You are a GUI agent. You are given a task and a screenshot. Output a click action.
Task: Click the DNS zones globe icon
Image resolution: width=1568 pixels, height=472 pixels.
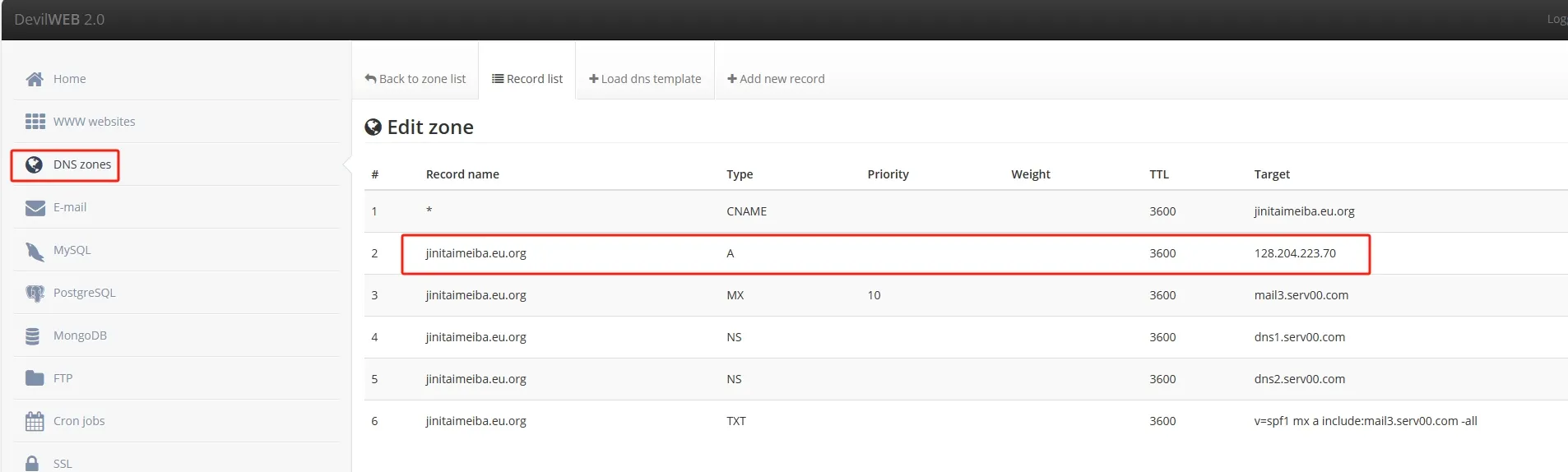[x=35, y=164]
